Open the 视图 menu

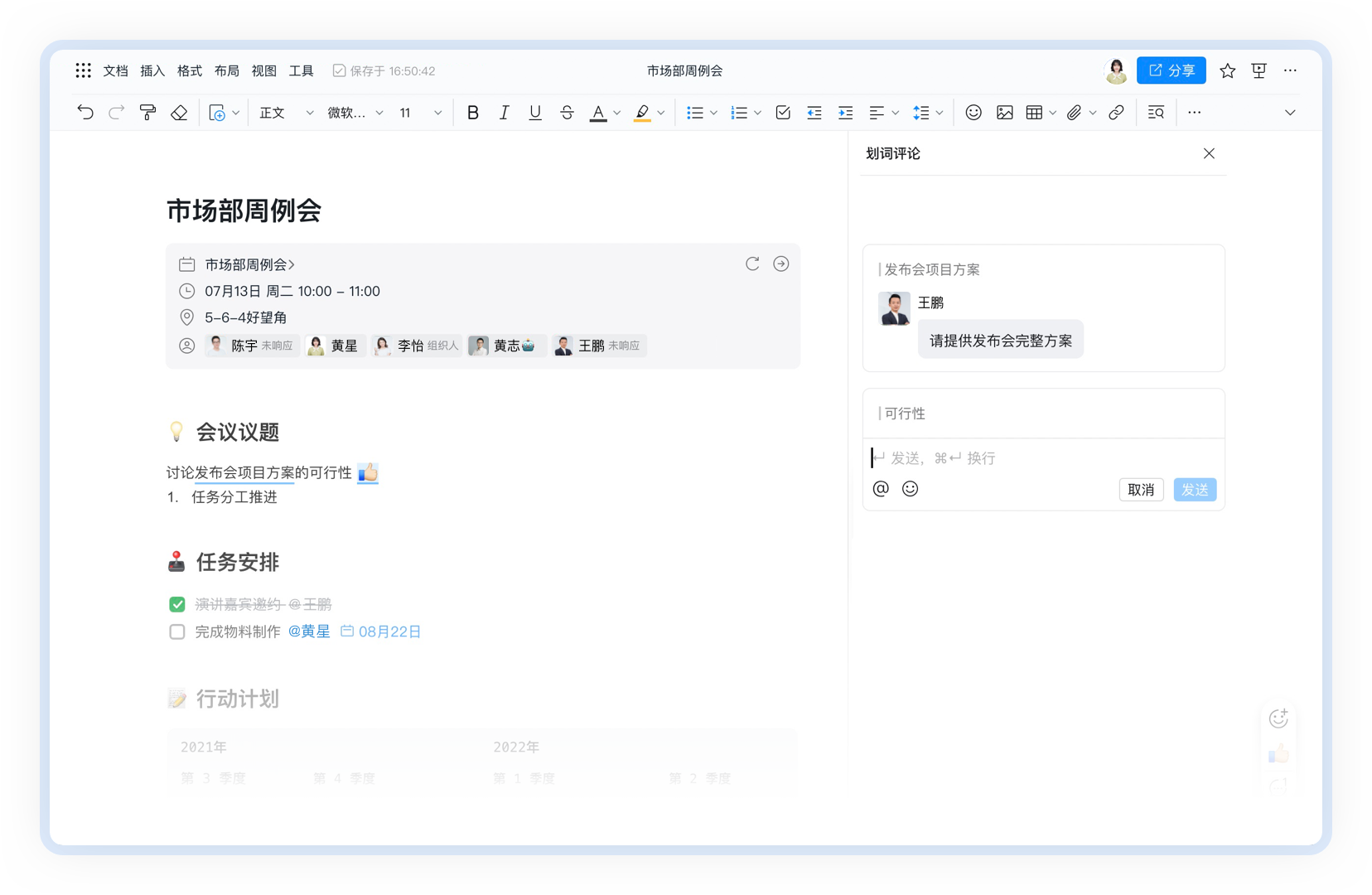tap(263, 70)
